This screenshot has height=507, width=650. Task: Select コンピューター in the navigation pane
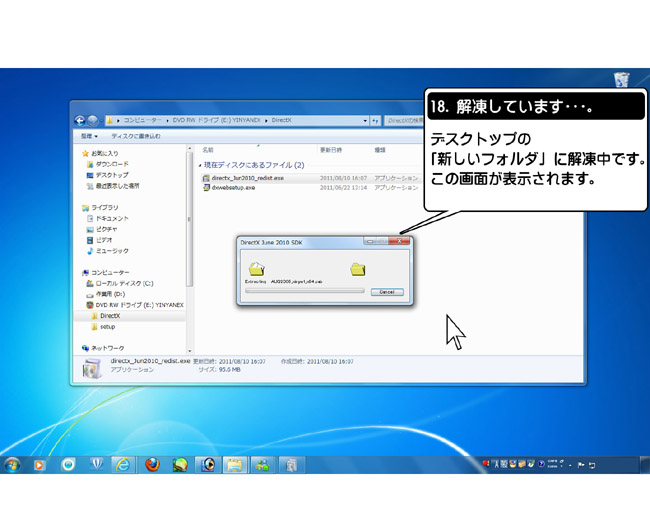point(106,273)
